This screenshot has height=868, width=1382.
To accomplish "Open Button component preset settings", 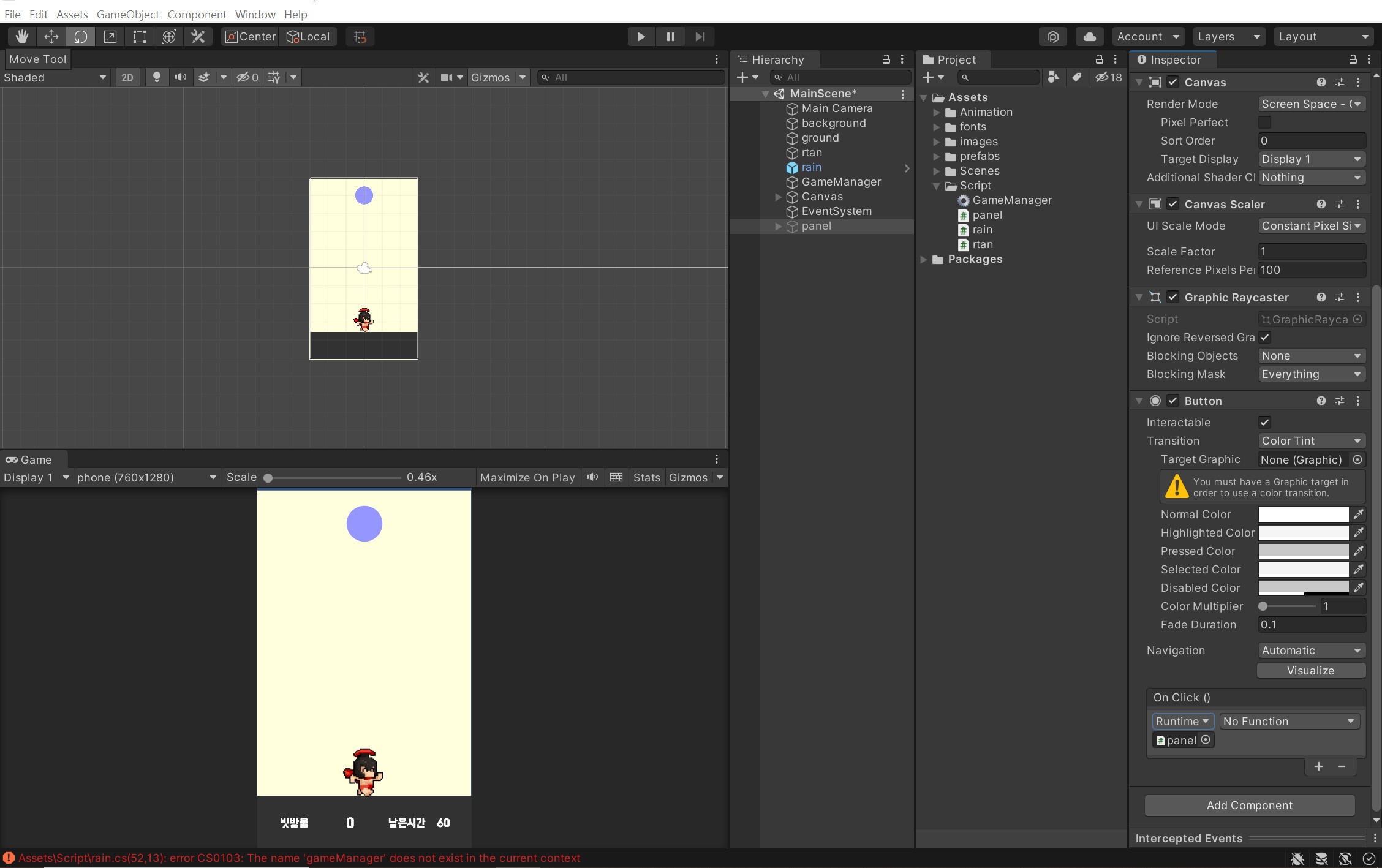I will click(x=1340, y=401).
